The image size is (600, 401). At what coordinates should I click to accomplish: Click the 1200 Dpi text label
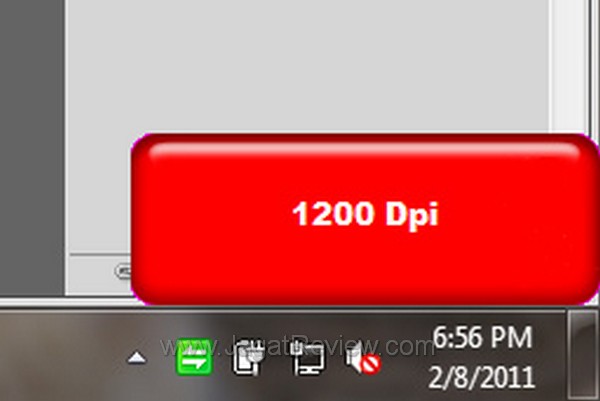(365, 214)
